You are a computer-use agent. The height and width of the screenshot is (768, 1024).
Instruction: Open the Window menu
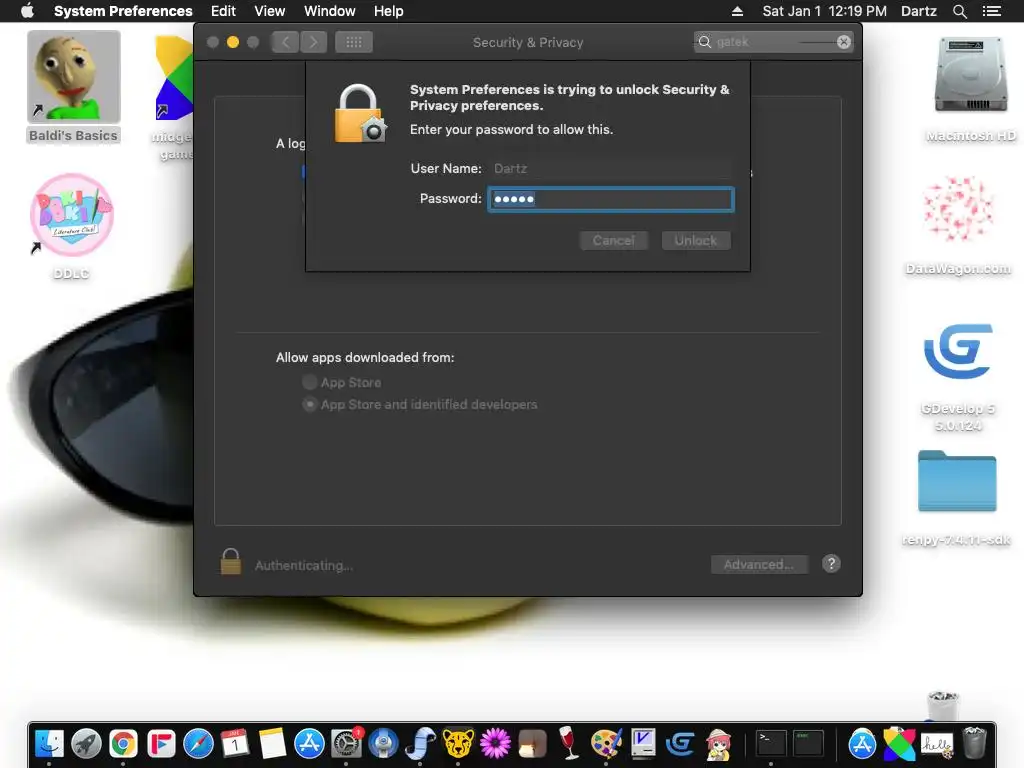point(330,11)
